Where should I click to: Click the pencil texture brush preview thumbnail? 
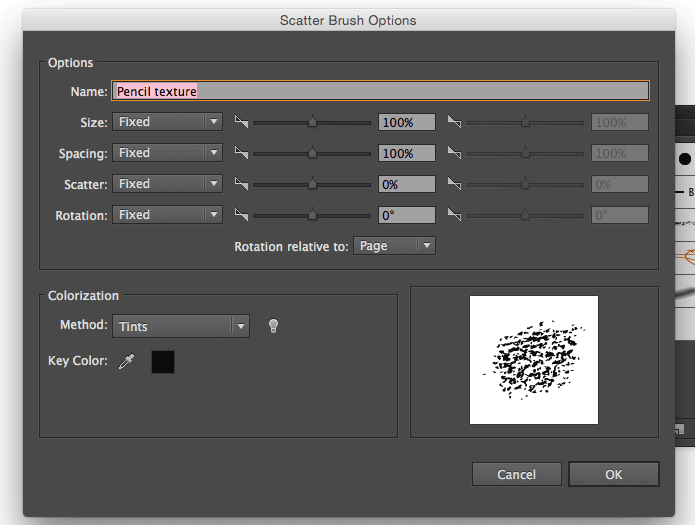pyautogui.click(x=534, y=360)
